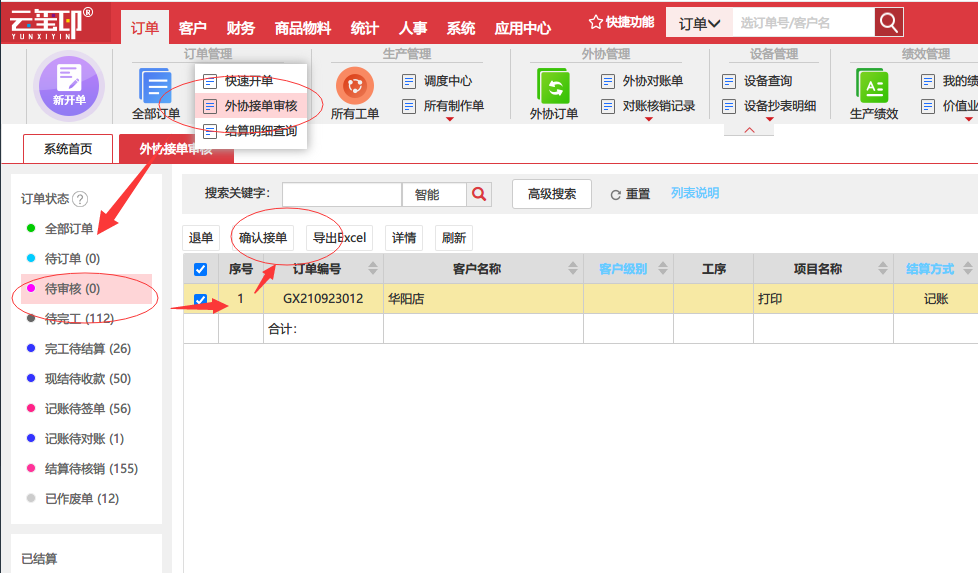This screenshot has height=573, width=978.
Task: Open 外协订单 green icon
Action: click(553, 86)
